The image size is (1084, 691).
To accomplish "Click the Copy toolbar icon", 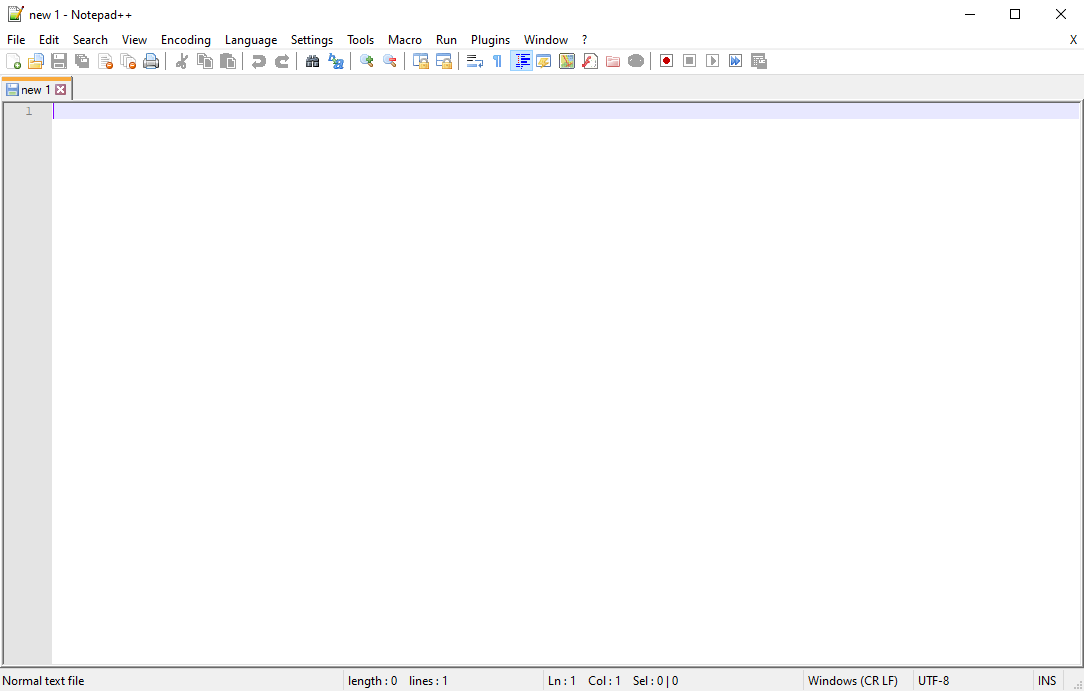I will coord(205,61).
